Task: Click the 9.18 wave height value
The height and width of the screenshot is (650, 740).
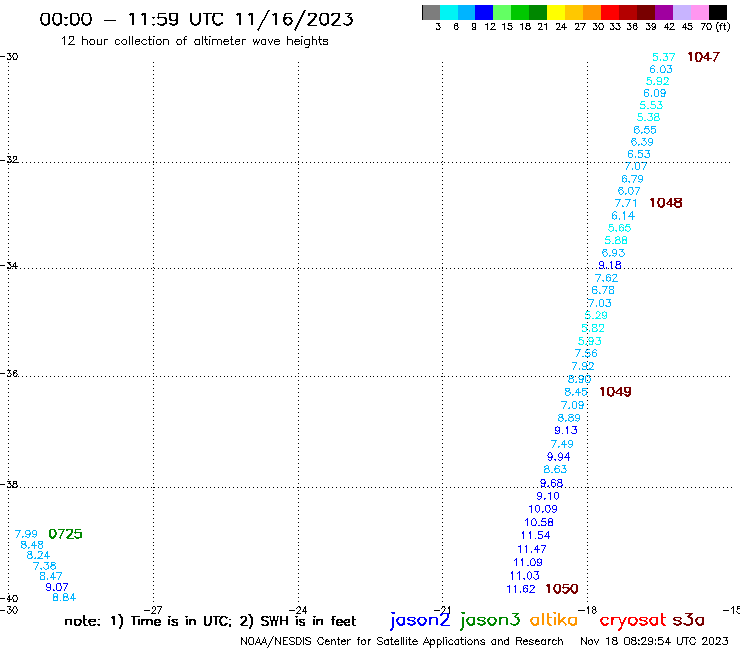Action: pyautogui.click(x=610, y=265)
